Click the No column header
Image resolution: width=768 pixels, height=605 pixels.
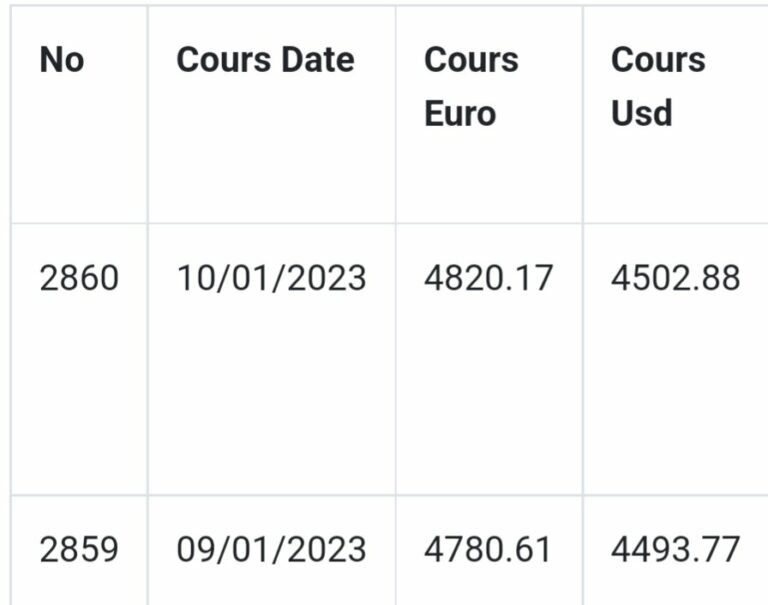pos(62,60)
